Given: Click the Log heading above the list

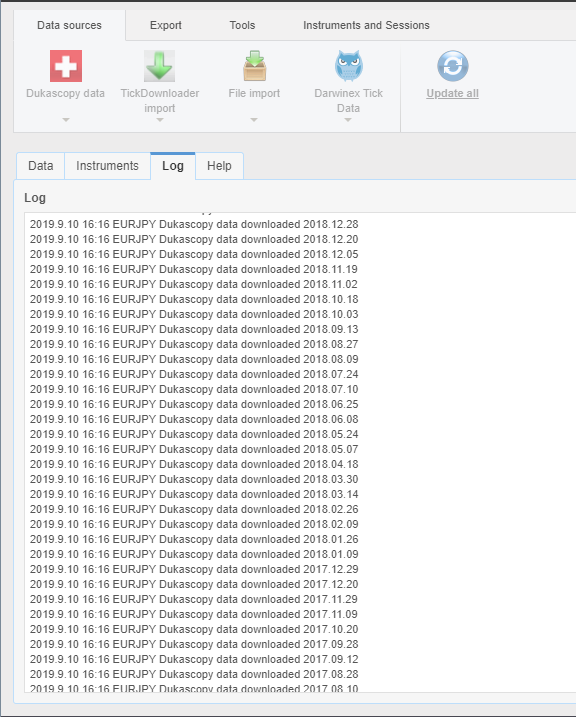Looking at the screenshot, I should (35, 198).
